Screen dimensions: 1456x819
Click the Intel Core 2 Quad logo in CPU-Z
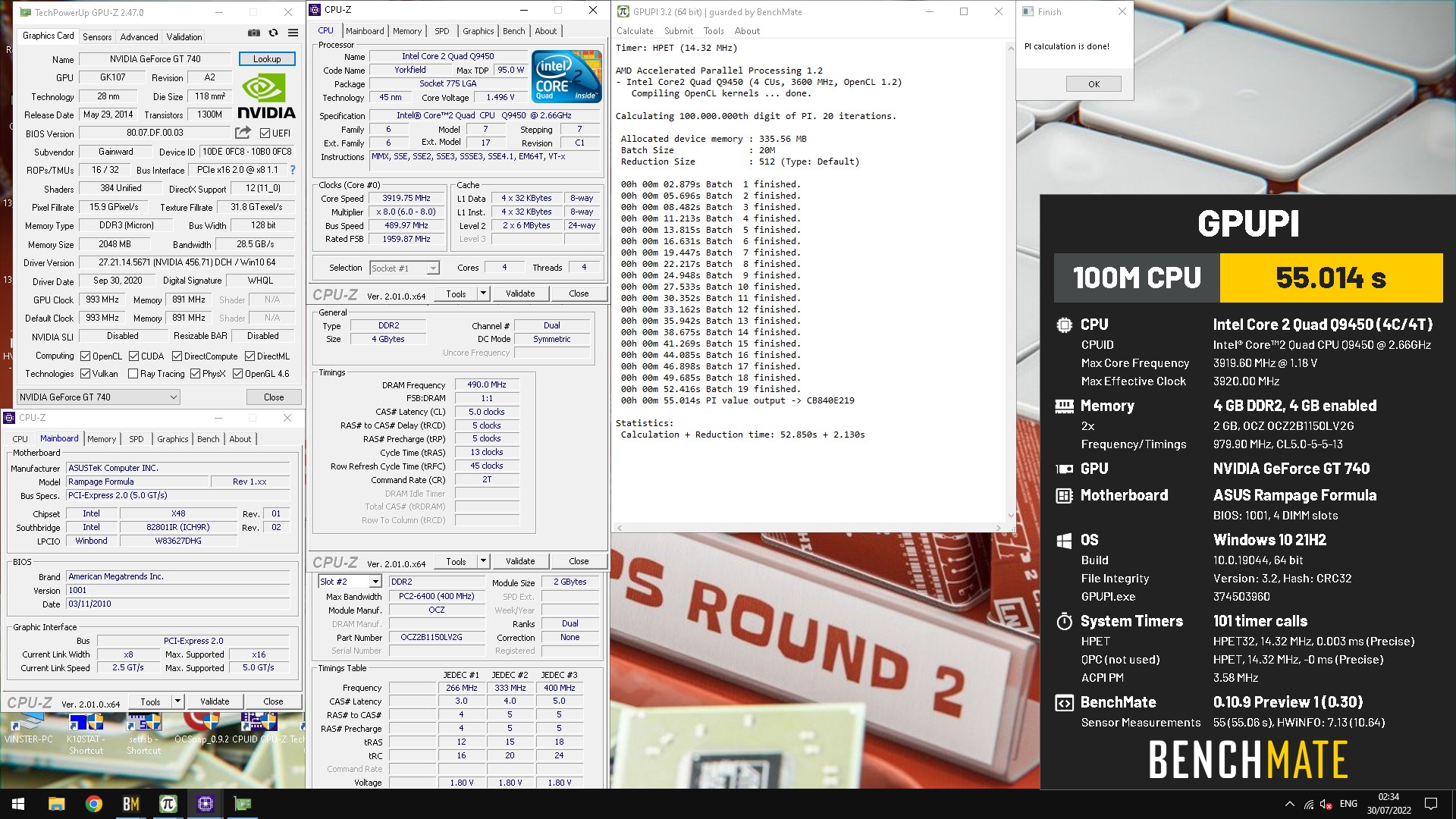pyautogui.click(x=566, y=76)
